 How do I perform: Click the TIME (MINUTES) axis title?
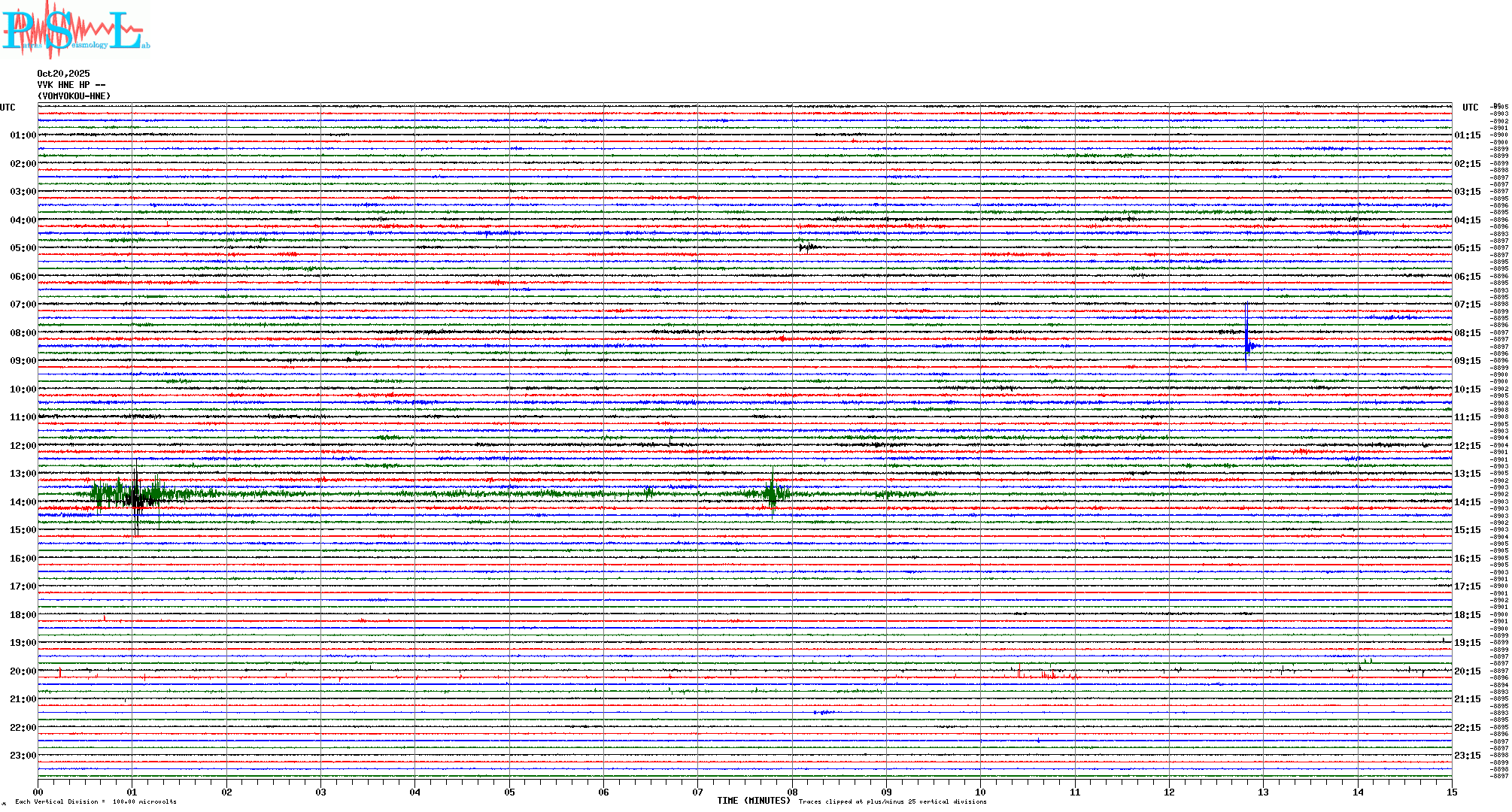pyautogui.click(x=753, y=801)
